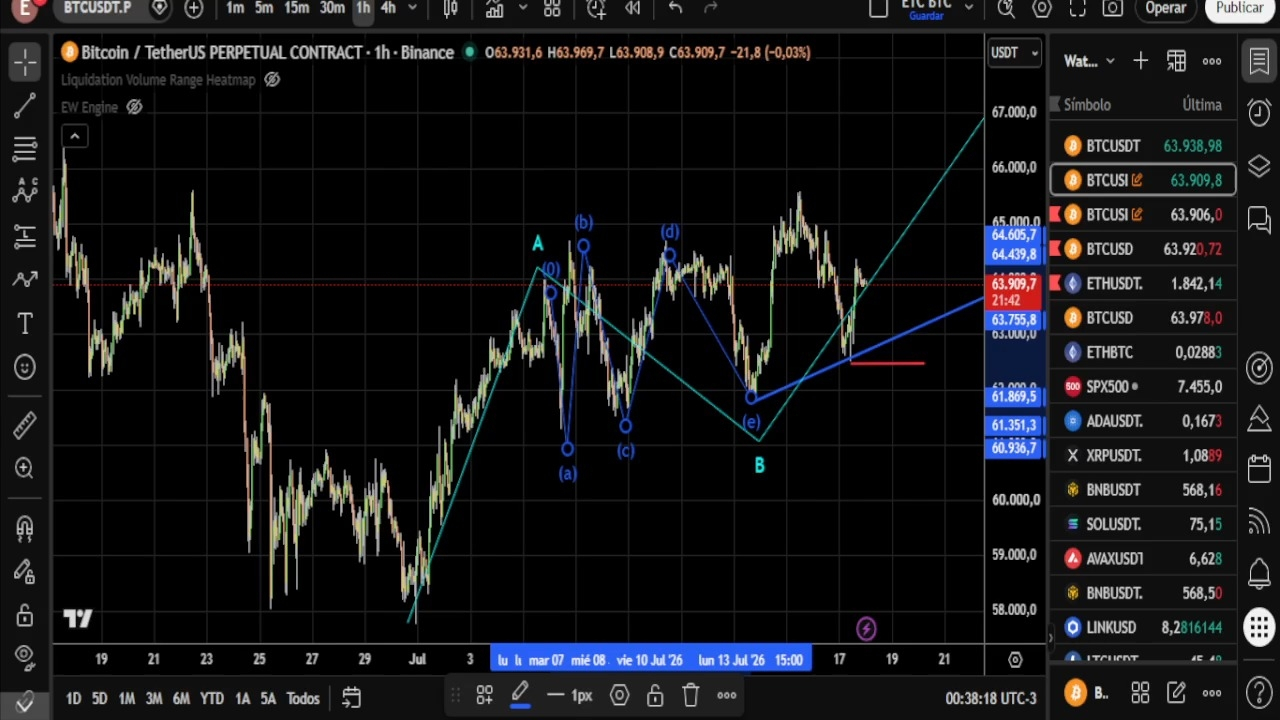Select ETHBTC in the watchlist
The image size is (1280, 720).
[1143, 352]
